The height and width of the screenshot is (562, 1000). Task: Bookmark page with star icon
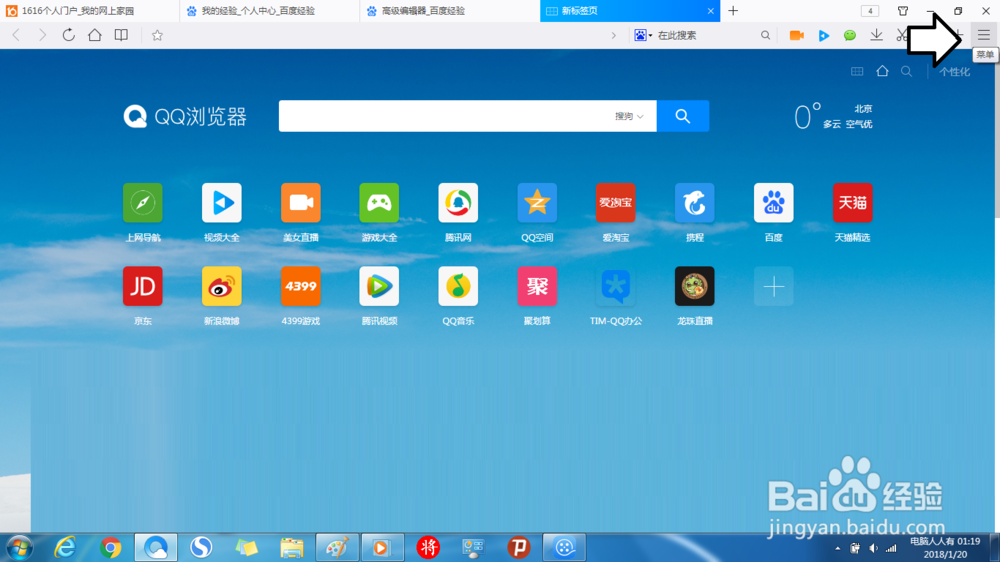[157, 35]
